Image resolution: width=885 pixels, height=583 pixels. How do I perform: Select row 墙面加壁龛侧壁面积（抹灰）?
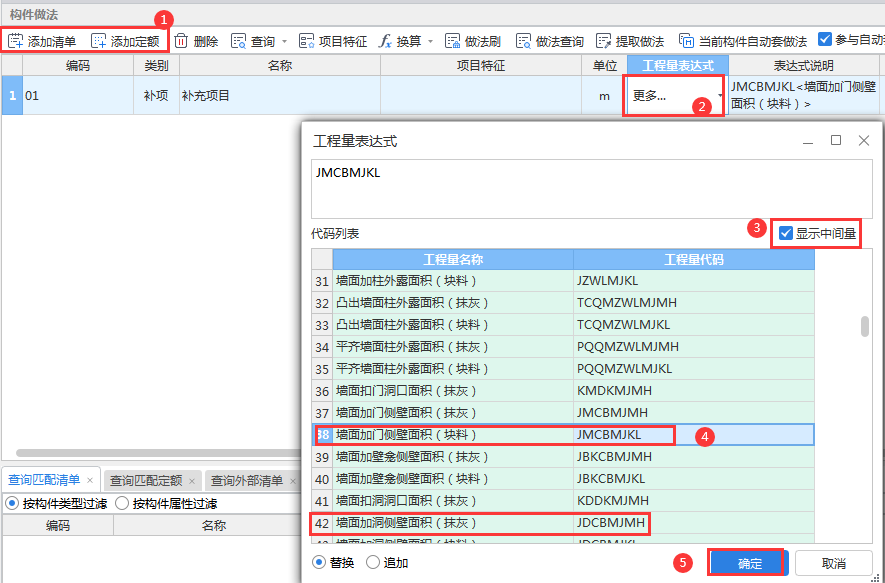563,457
